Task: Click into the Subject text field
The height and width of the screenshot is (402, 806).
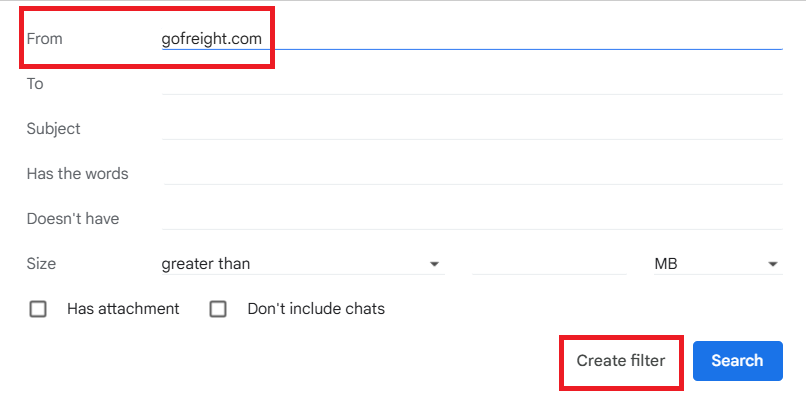Action: point(470,128)
